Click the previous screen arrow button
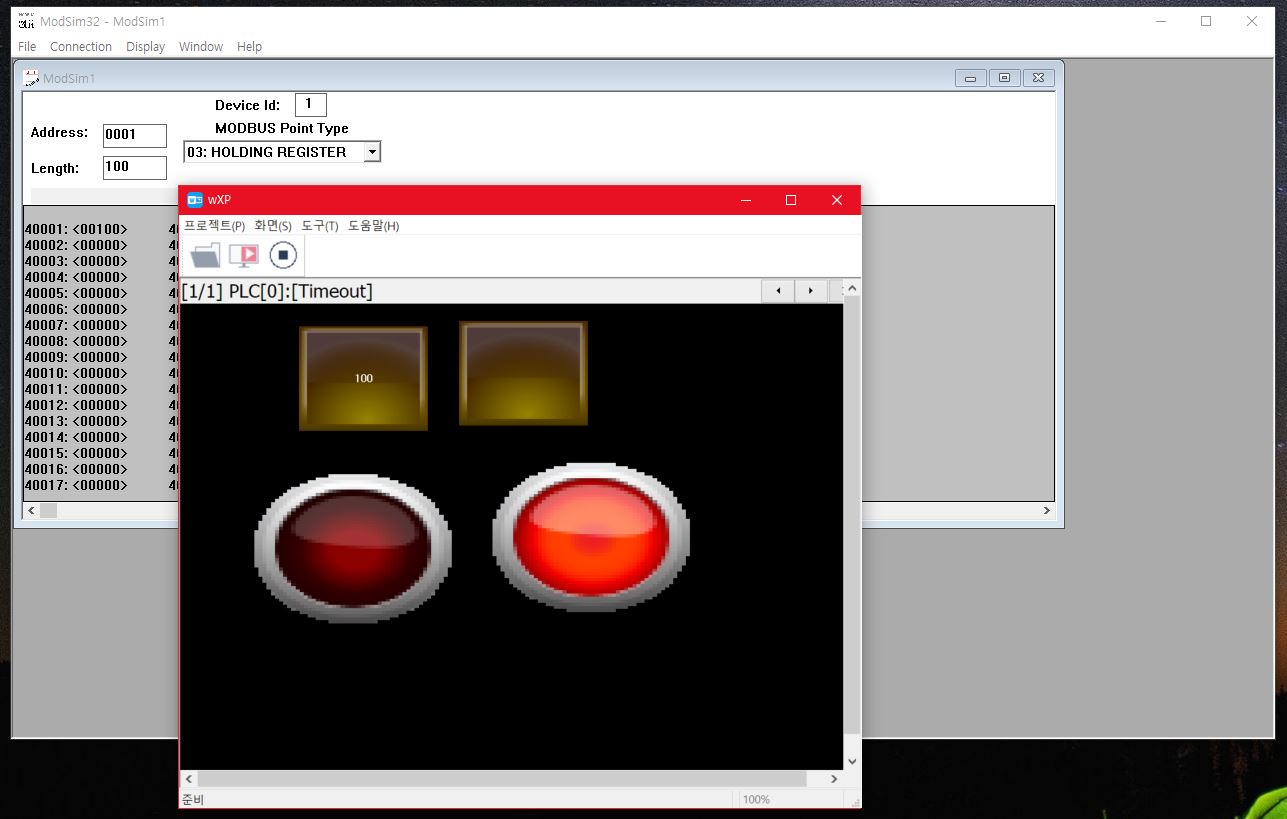 [778, 291]
